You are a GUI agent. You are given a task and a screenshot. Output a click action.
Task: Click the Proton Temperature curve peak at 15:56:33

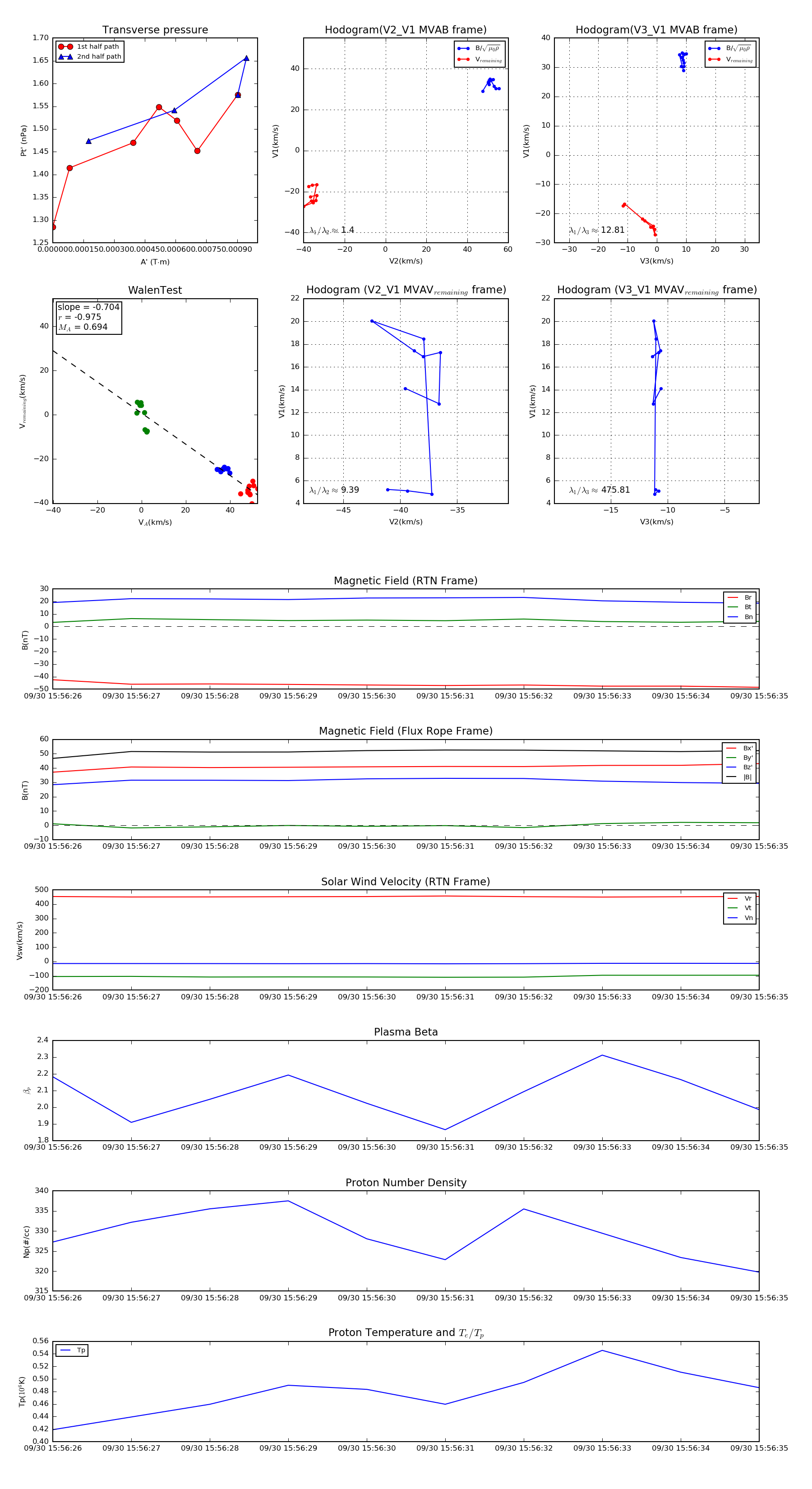pyautogui.click(x=602, y=1350)
